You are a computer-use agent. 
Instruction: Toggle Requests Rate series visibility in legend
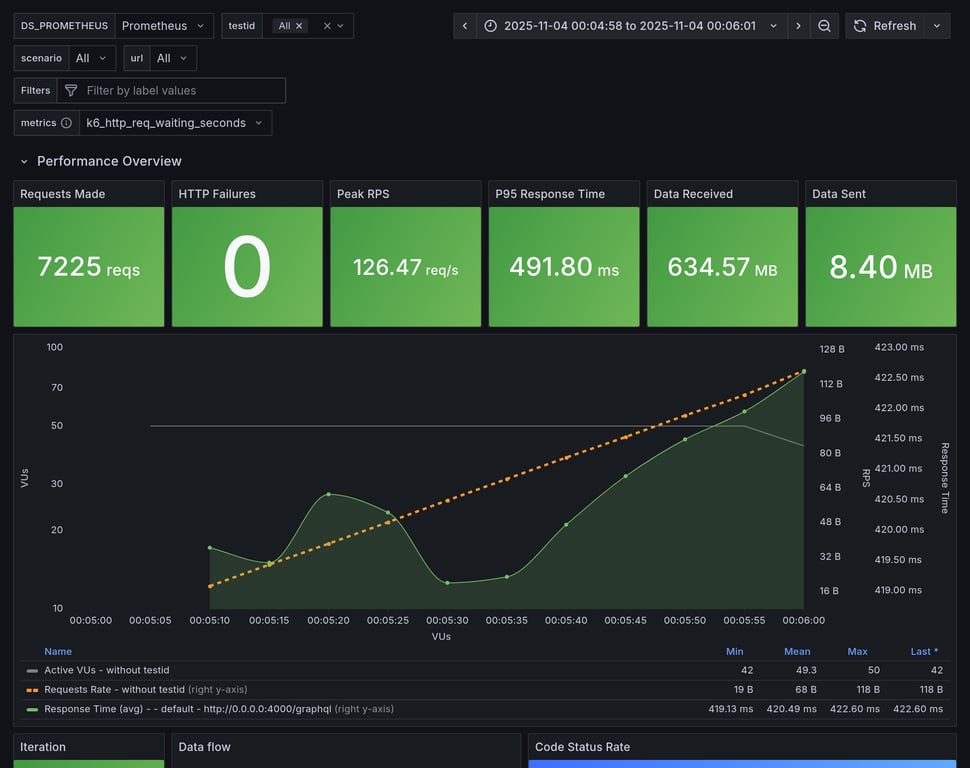pos(115,689)
